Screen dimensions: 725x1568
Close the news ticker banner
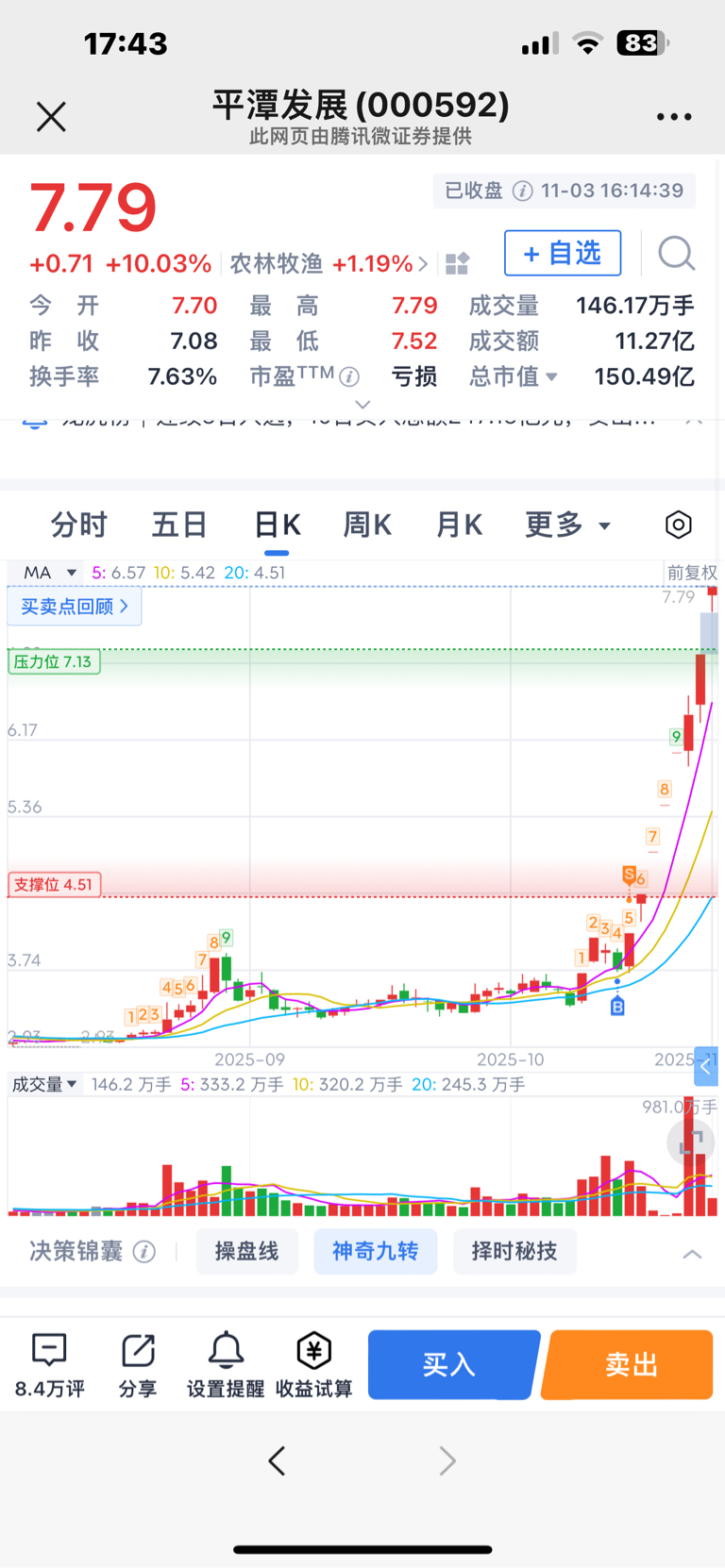(694, 420)
